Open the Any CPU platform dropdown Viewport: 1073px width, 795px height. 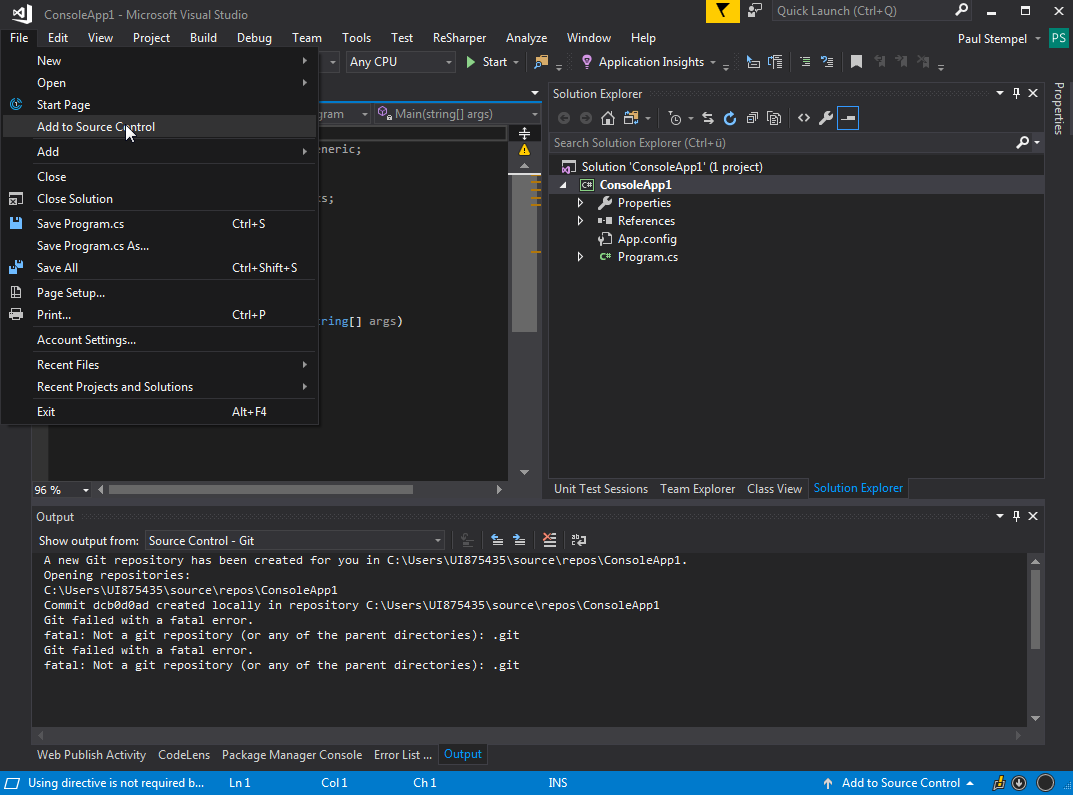401,62
